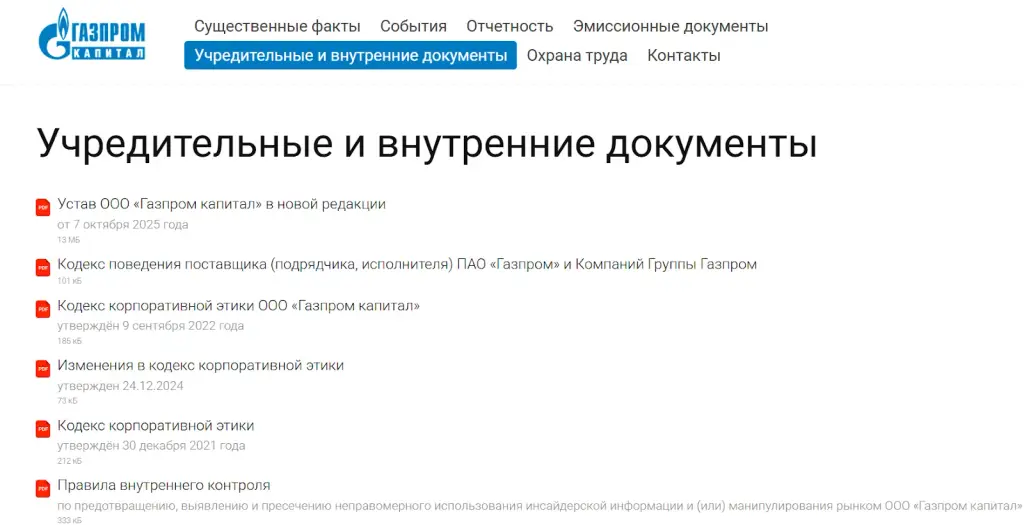Open PDF icon beside Изменения в кодекс

point(42,368)
